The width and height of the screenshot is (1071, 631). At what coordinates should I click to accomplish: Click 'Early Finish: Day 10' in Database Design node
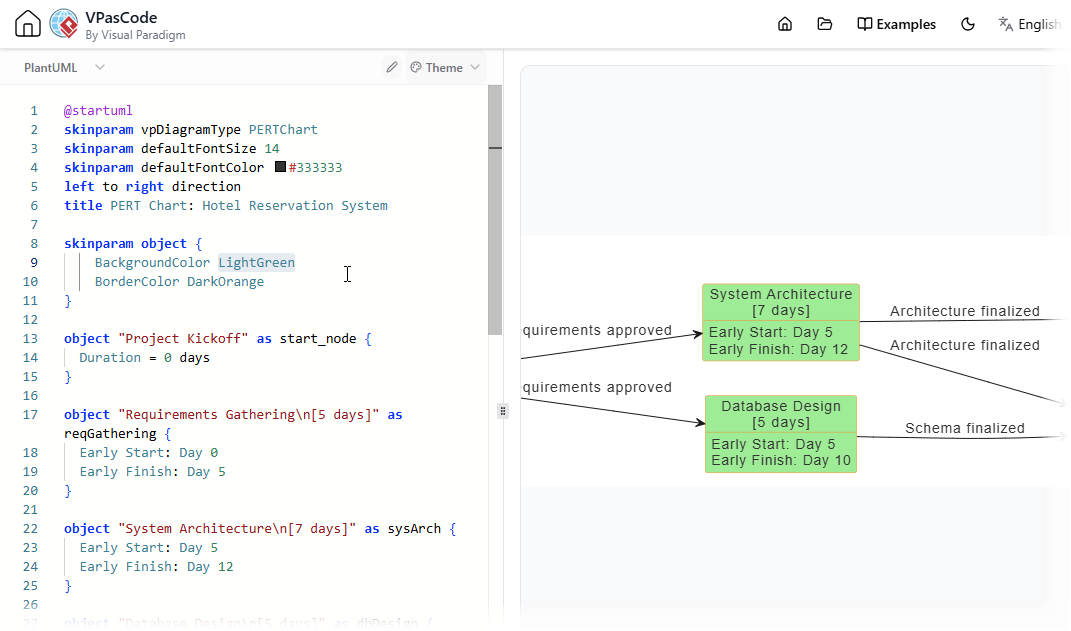tap(781, 460)
